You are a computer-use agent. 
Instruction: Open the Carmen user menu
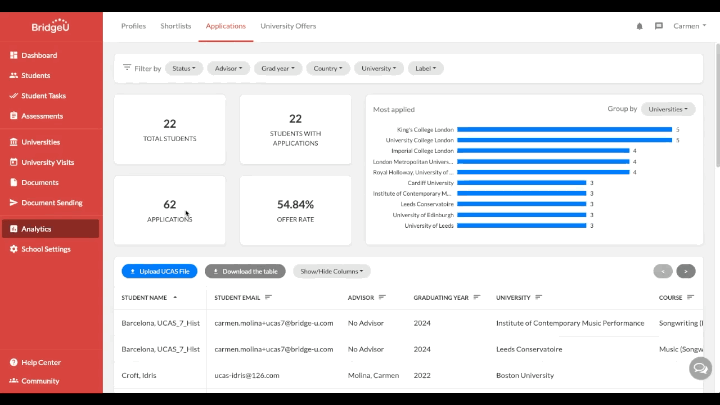pos(690,26)
